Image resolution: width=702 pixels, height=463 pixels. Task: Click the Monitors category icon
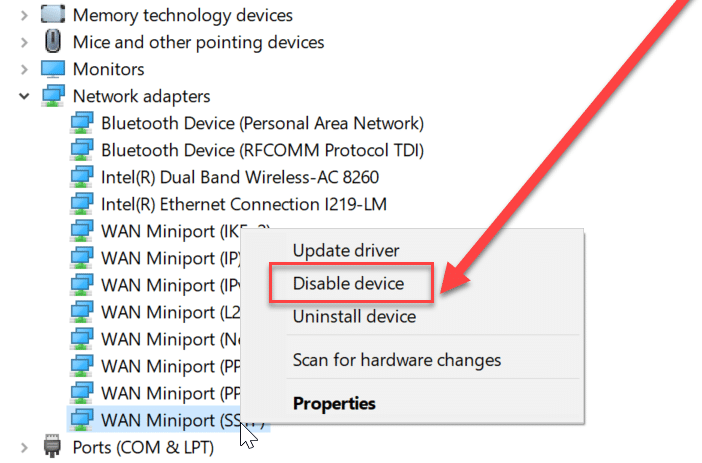pos(53,69)
